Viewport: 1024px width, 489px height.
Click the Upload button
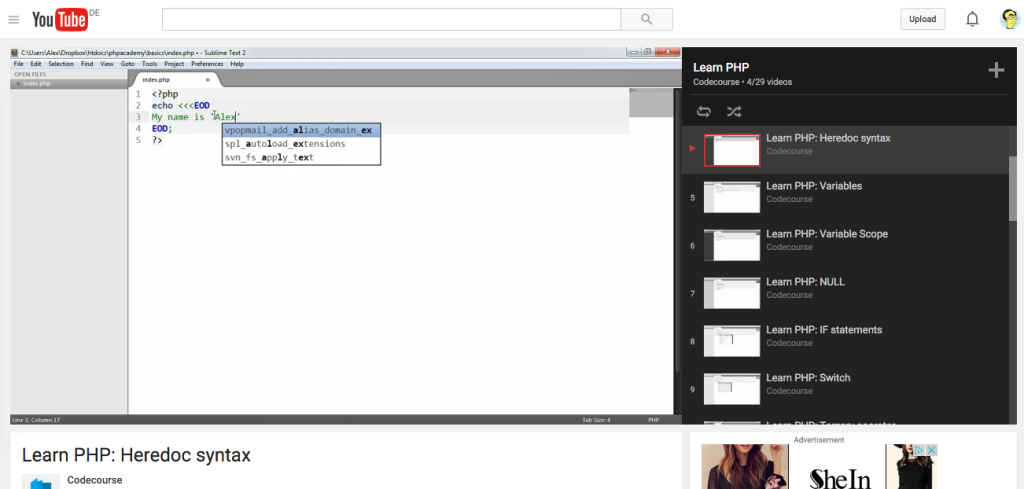click(922, 19)
